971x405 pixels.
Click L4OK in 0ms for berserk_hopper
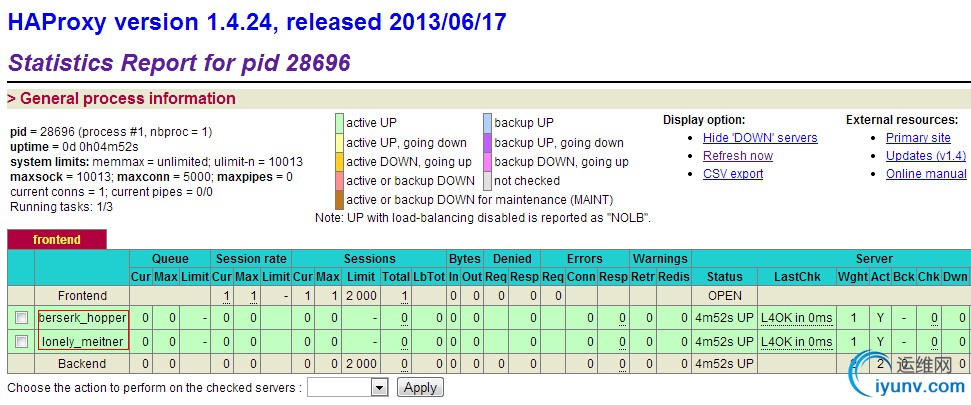pos(796,318)
